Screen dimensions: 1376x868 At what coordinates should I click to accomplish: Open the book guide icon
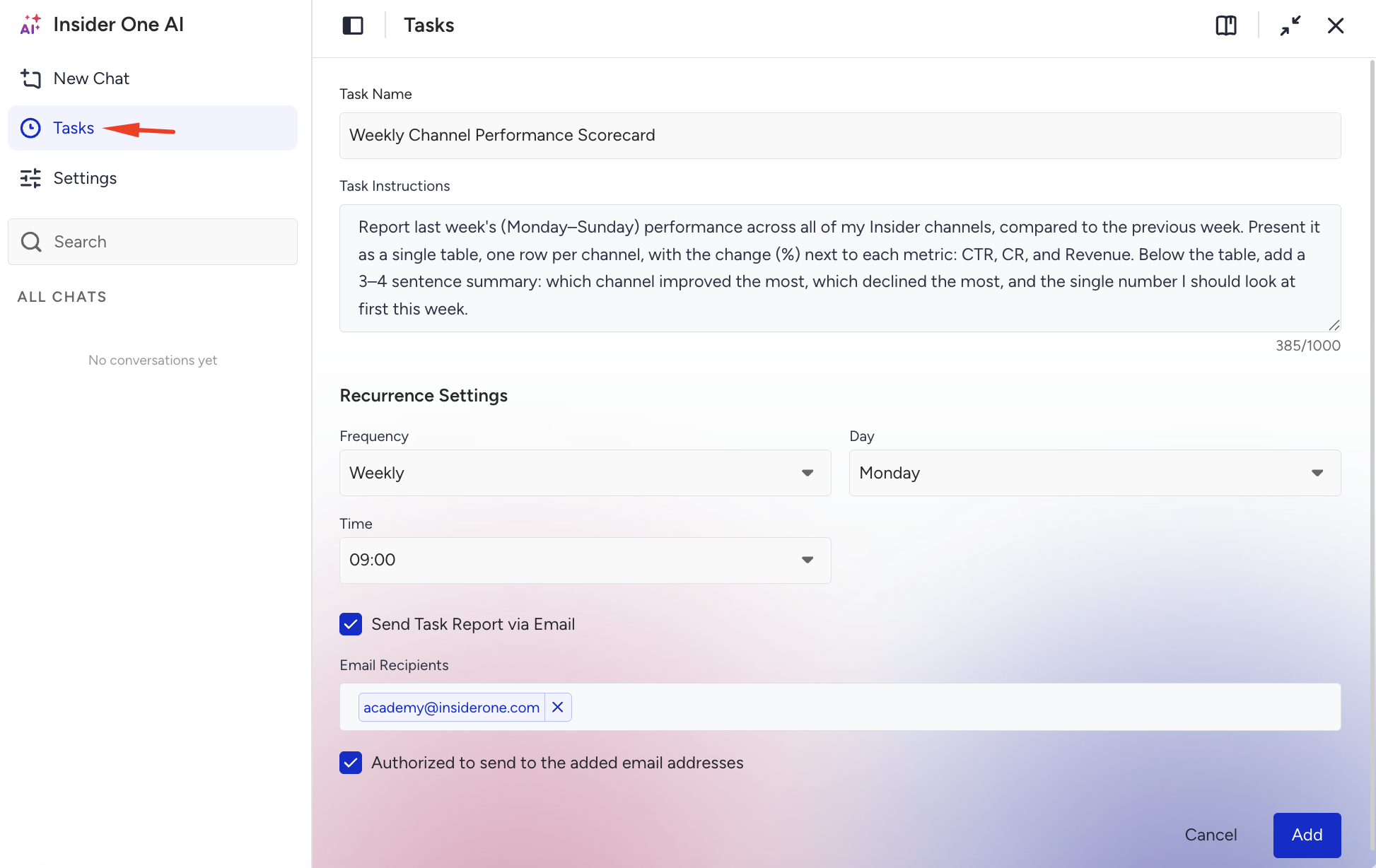click(1226, 25)
